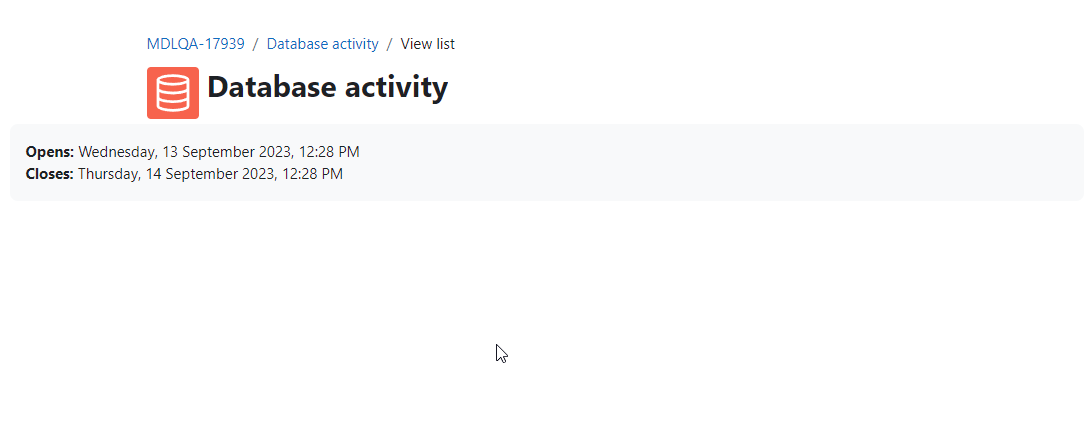Select the View list breadcrumb item
Image resolution: width=1090 pixels, height=429 pixels.
coord(428,44)
